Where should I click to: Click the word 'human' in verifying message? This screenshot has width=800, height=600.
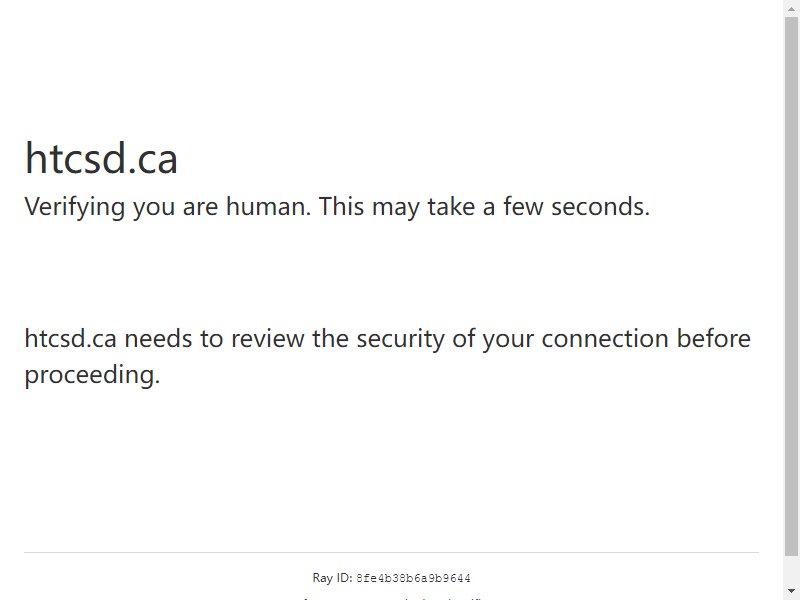(x=266, y=207)
